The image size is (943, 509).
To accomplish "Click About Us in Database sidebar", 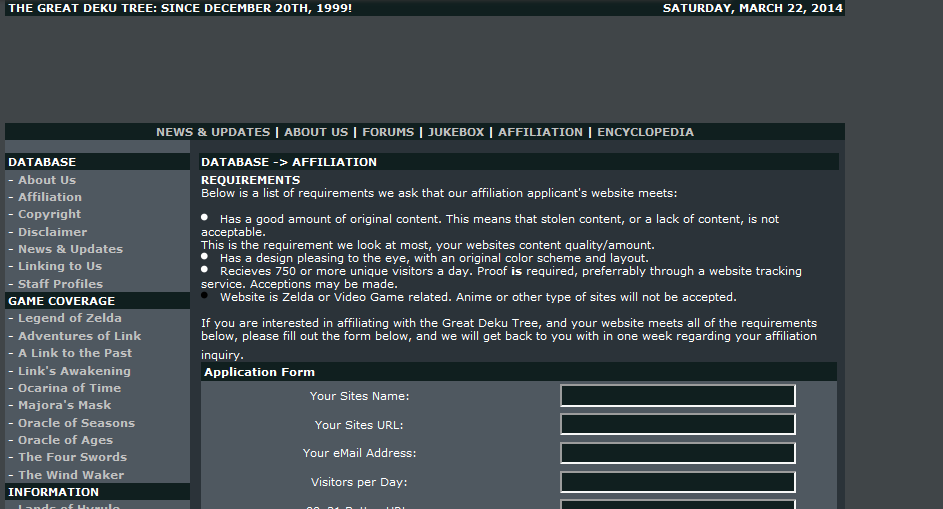I will point(47,180).
